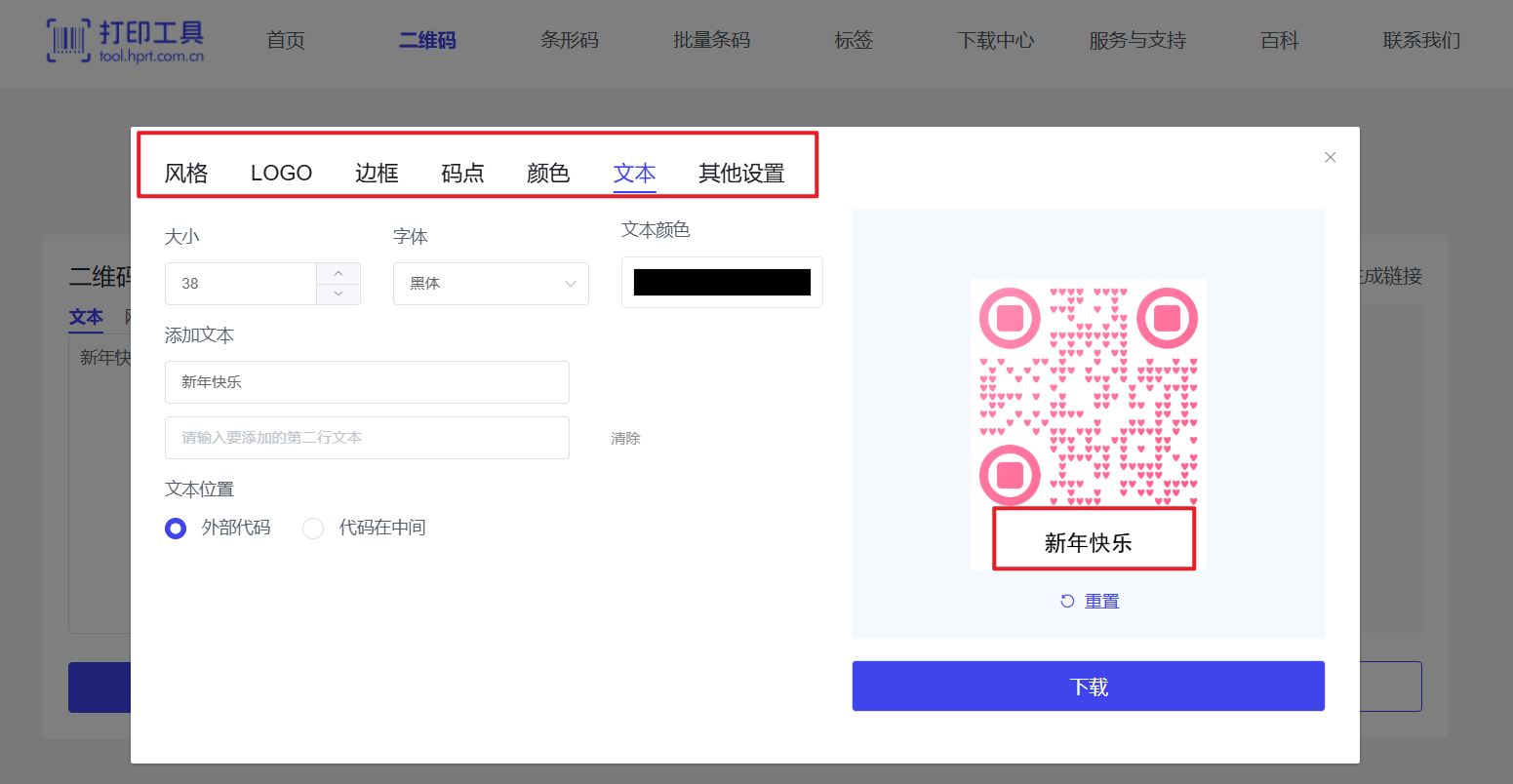Image resolution: width=1513 pixels, height=784 pixels.
Task: Click 清除 to clear the text
Action: tap(625, 439)
